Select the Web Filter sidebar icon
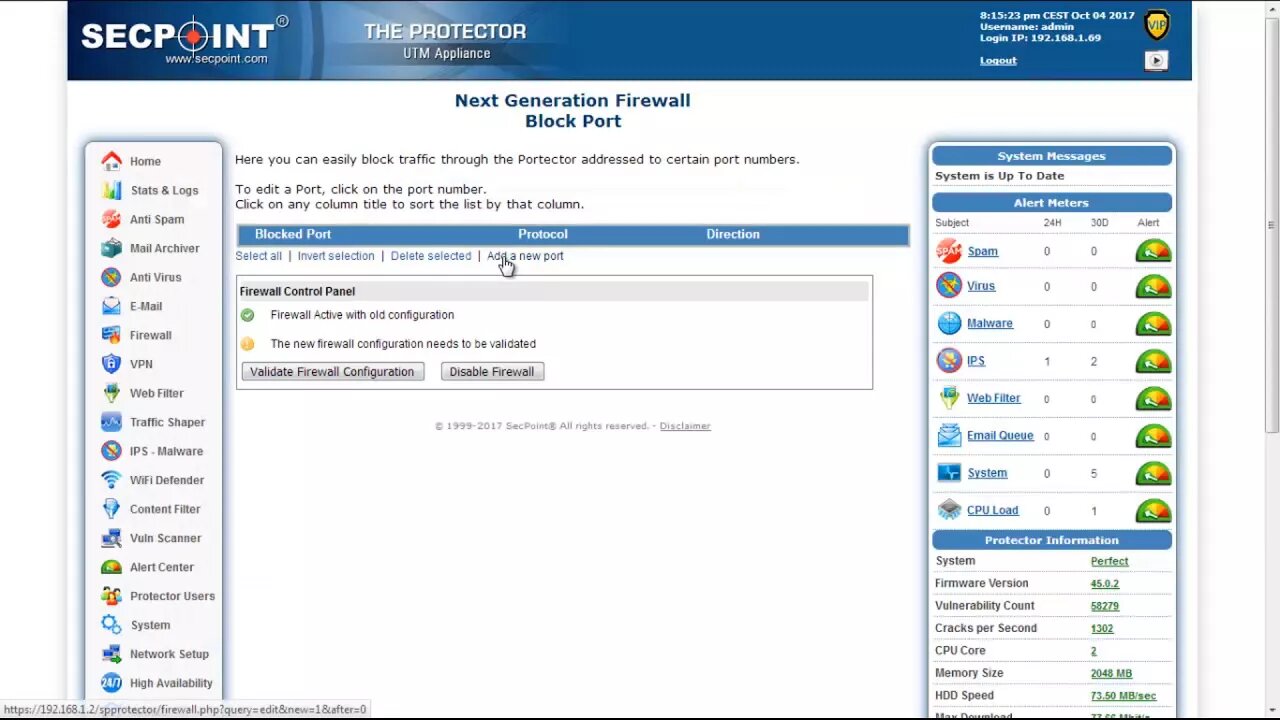The image size is (1280, 720). [x=111, y=393]
